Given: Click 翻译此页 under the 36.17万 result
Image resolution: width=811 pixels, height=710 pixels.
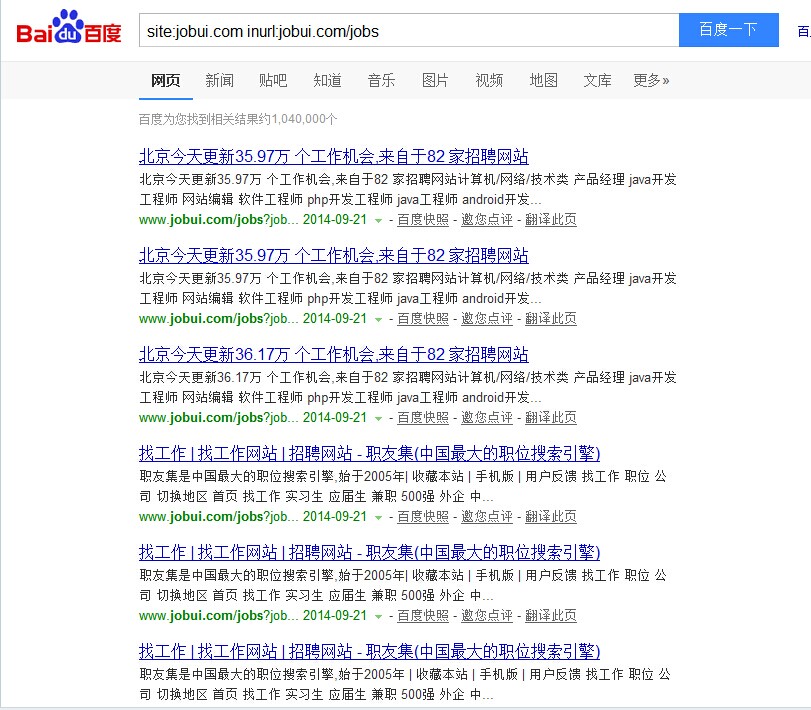Looking at the screenshot, I should tap(551, 418).
